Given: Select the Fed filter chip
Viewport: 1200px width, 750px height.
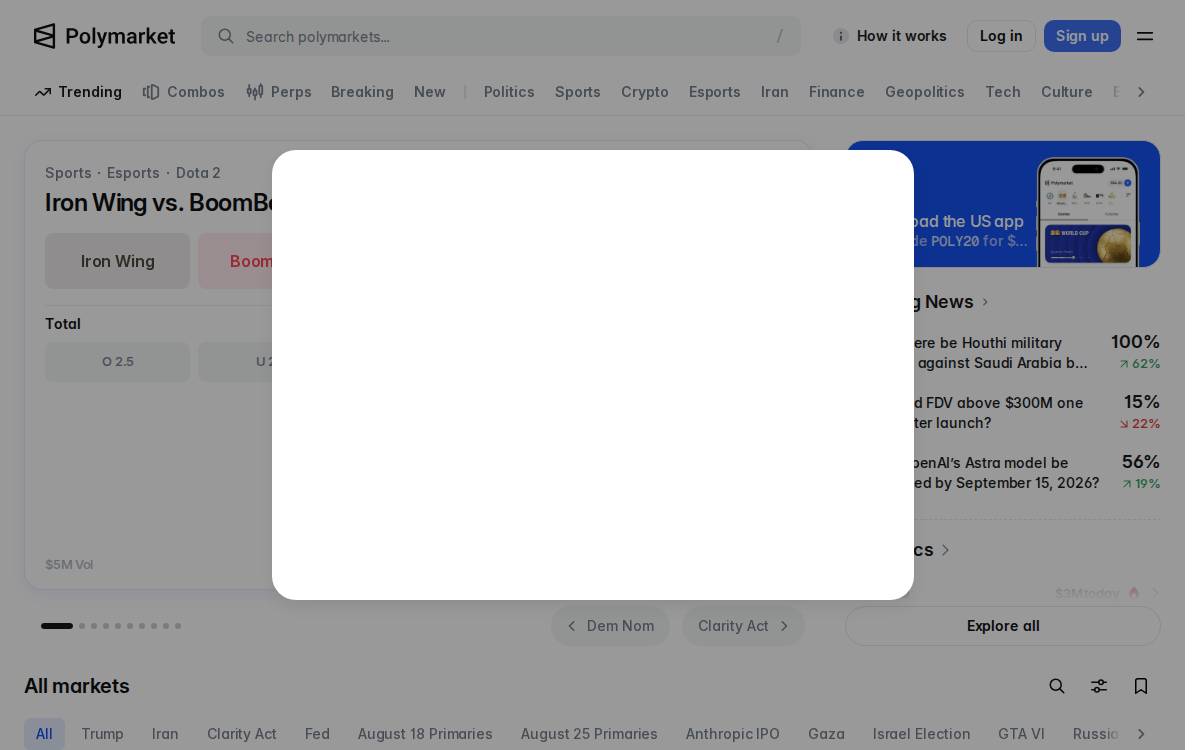Looking at the screenshot, I should coord(317,734).
